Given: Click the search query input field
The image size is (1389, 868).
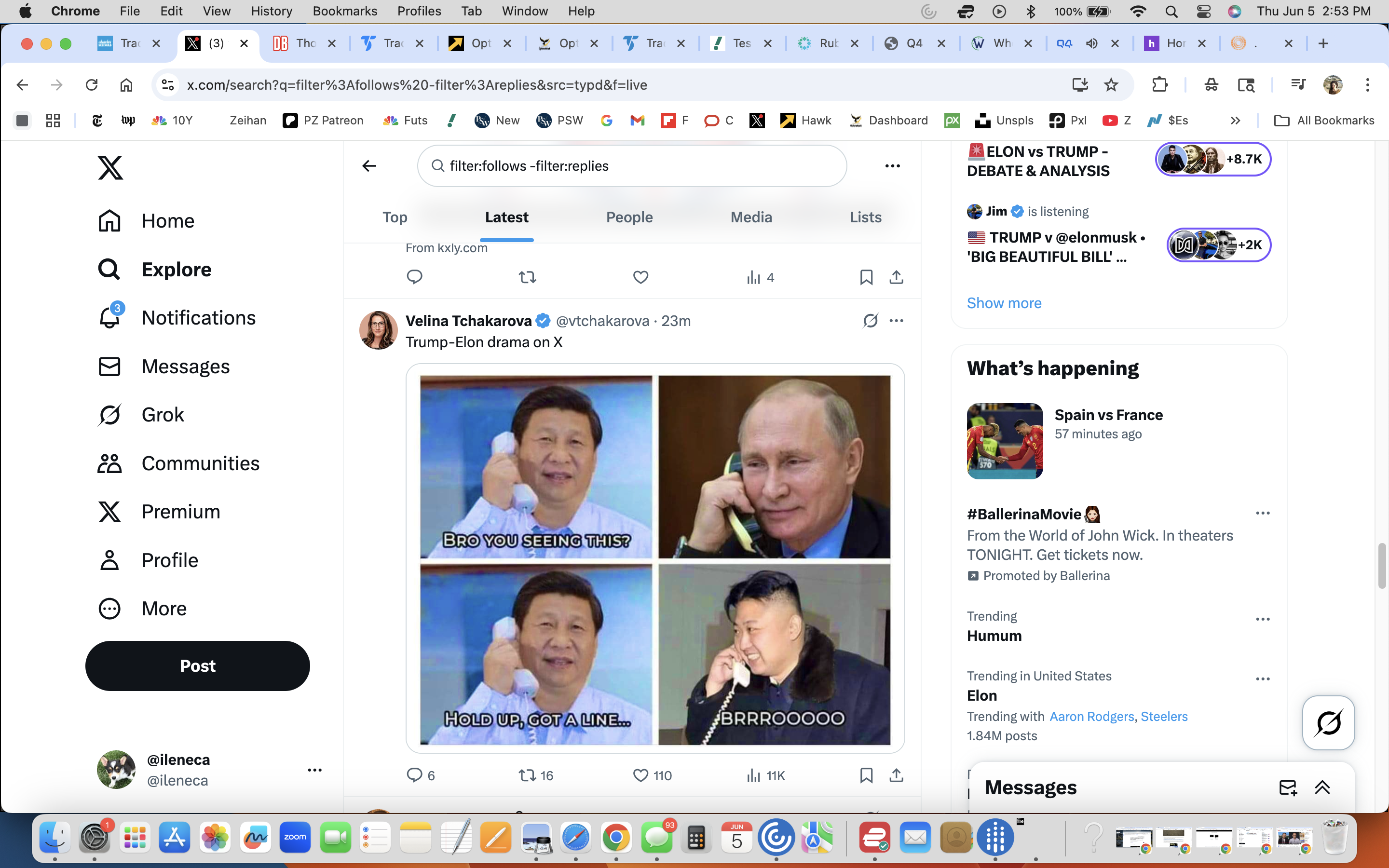Looking at the screenshot, I should 631,166.
